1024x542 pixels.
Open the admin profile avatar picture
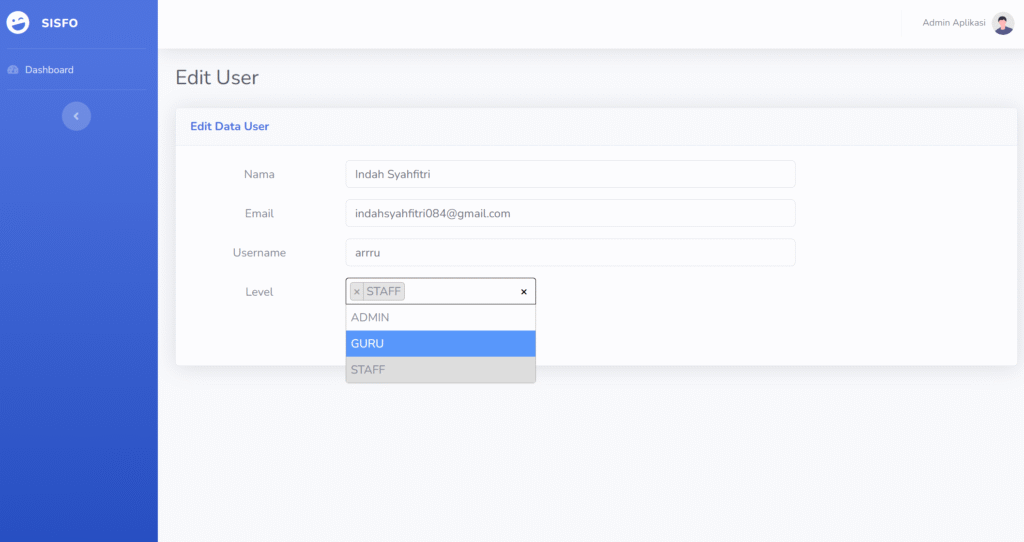click(x=1003, y=23)
